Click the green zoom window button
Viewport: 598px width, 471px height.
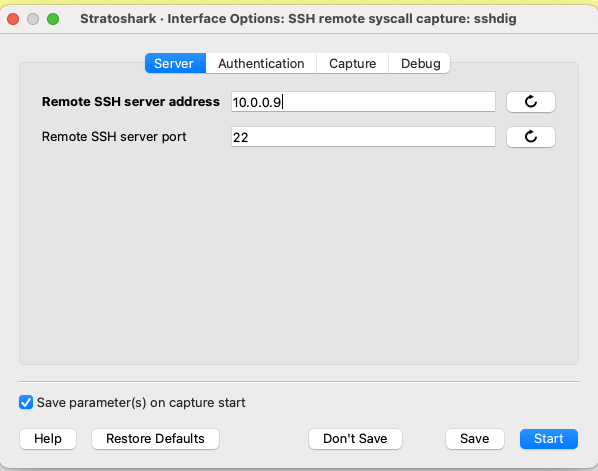pos(53,19)
